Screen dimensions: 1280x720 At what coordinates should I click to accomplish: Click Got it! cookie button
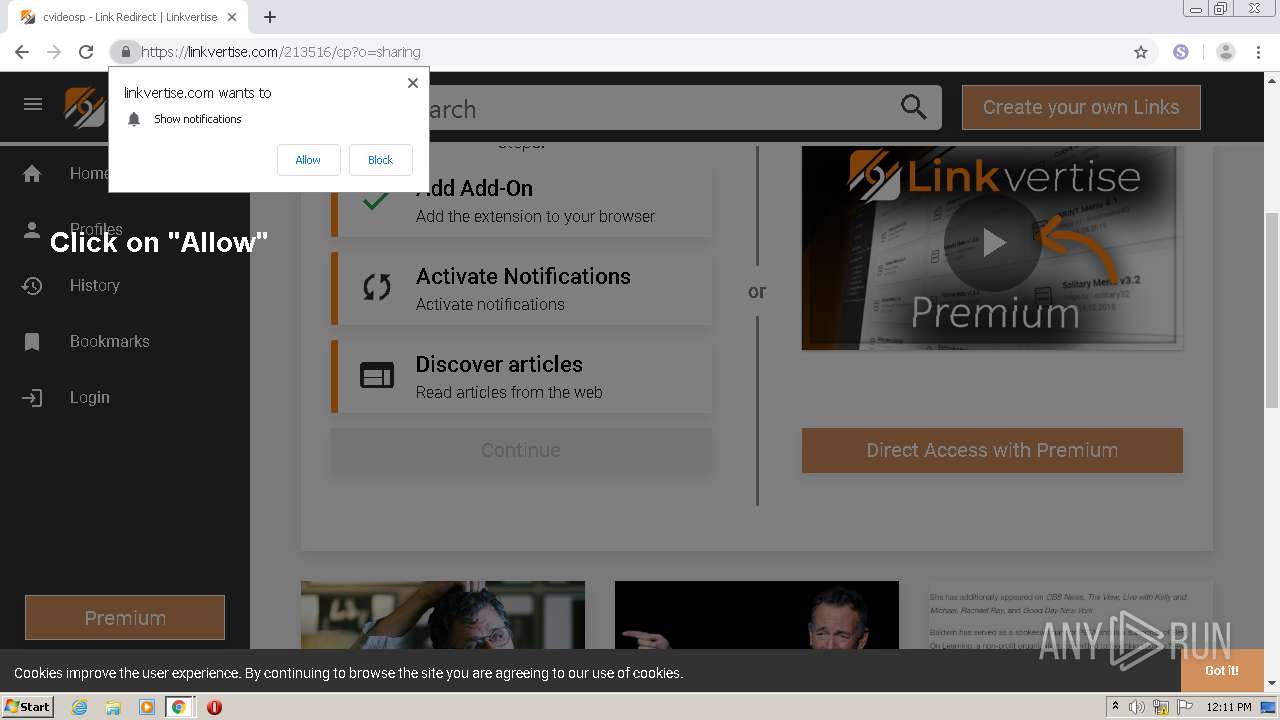[x=1221, y=670]
